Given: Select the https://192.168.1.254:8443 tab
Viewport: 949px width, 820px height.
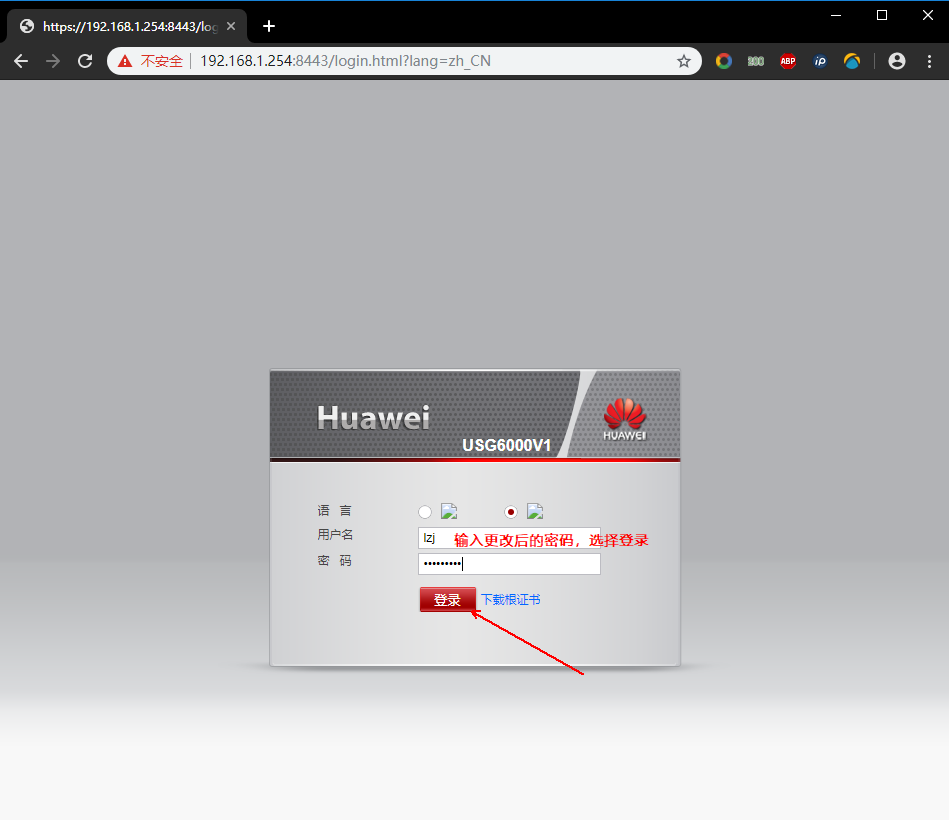Looking at the screenshot, I should tap(127, 26).
